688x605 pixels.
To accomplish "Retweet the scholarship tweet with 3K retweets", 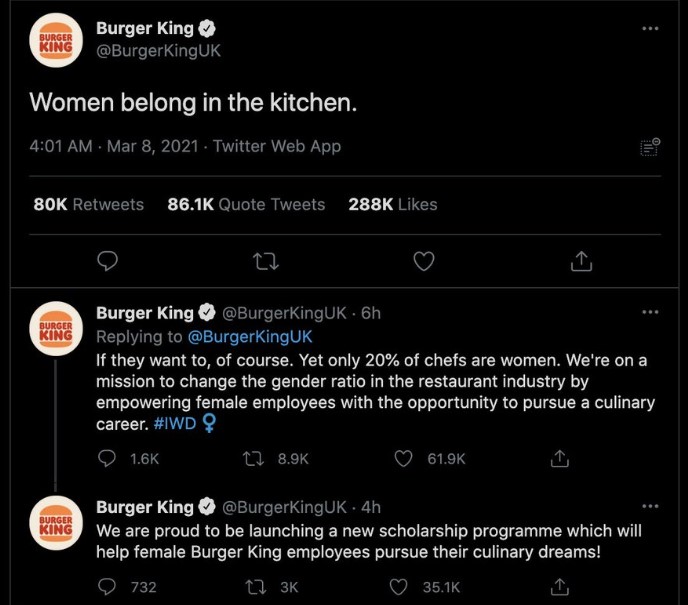I will pyautogui.click(x=255, y=587).
